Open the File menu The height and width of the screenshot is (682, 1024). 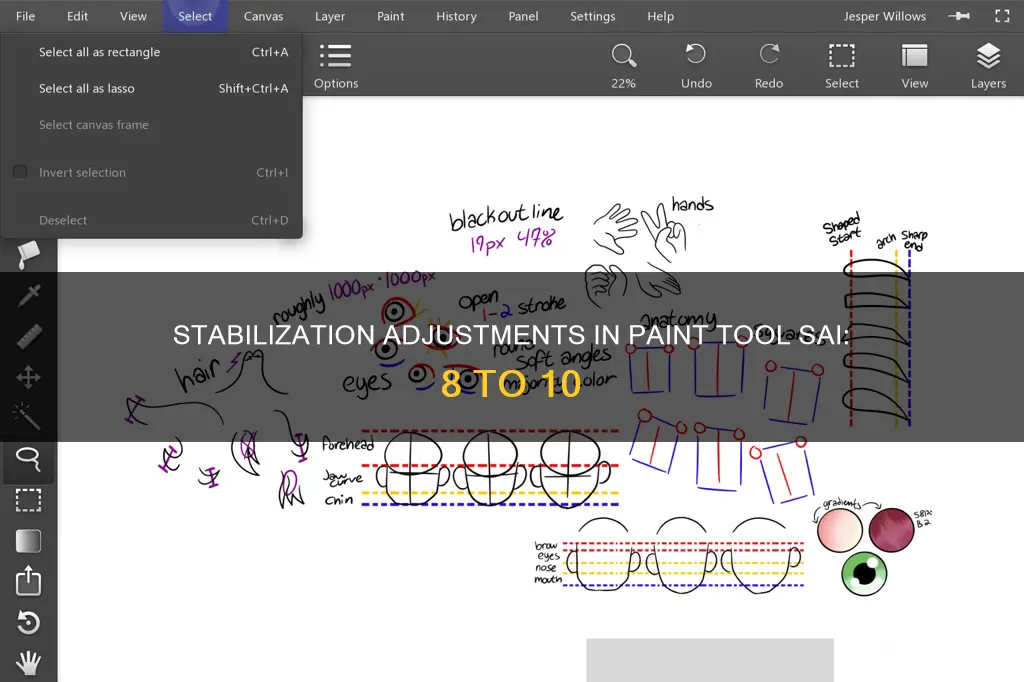[x=25, y=16]
